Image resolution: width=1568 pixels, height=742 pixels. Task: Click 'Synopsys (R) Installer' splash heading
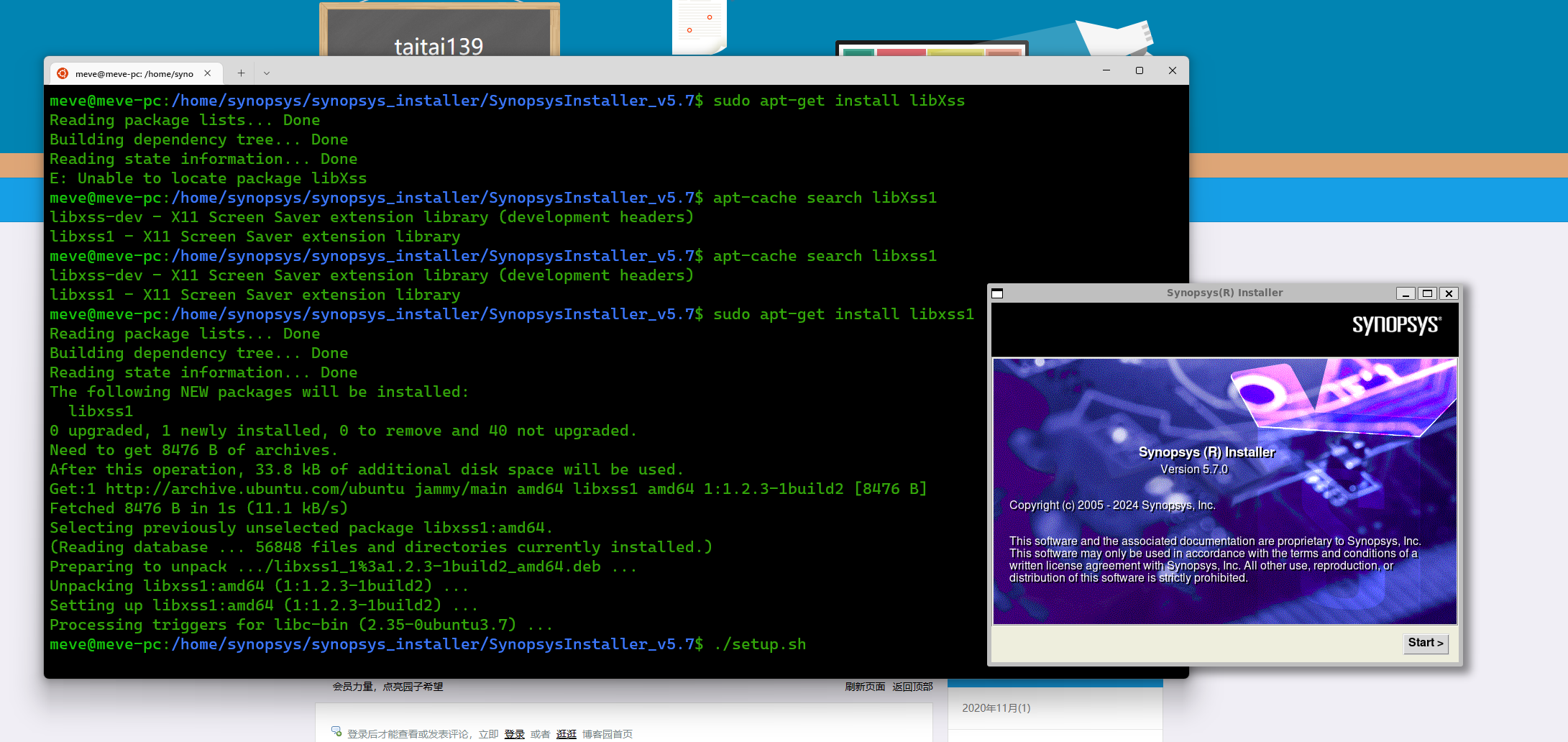click(x=1206, y=452)
